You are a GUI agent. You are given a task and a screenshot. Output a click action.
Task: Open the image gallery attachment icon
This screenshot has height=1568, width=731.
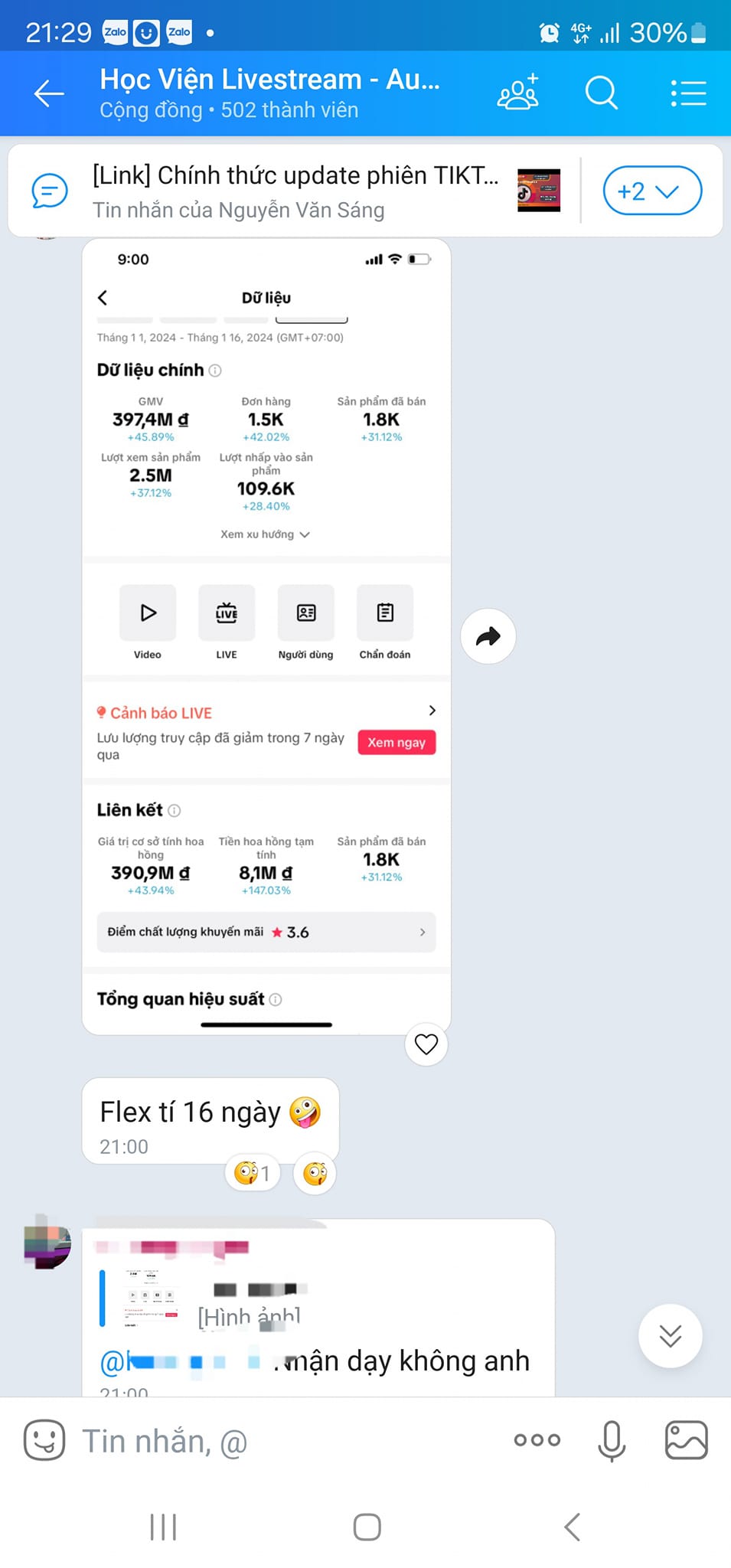[686, 1440]
